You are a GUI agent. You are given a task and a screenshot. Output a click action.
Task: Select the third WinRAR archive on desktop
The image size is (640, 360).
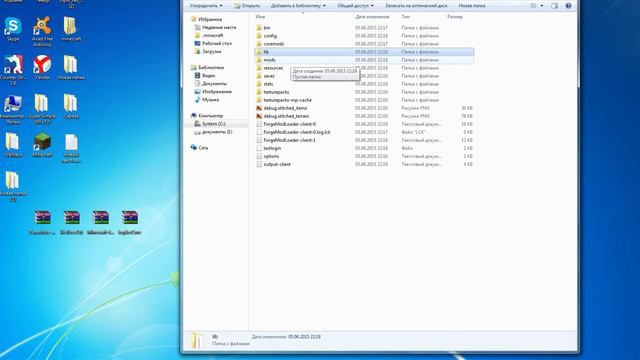click(x=100, y=222)
